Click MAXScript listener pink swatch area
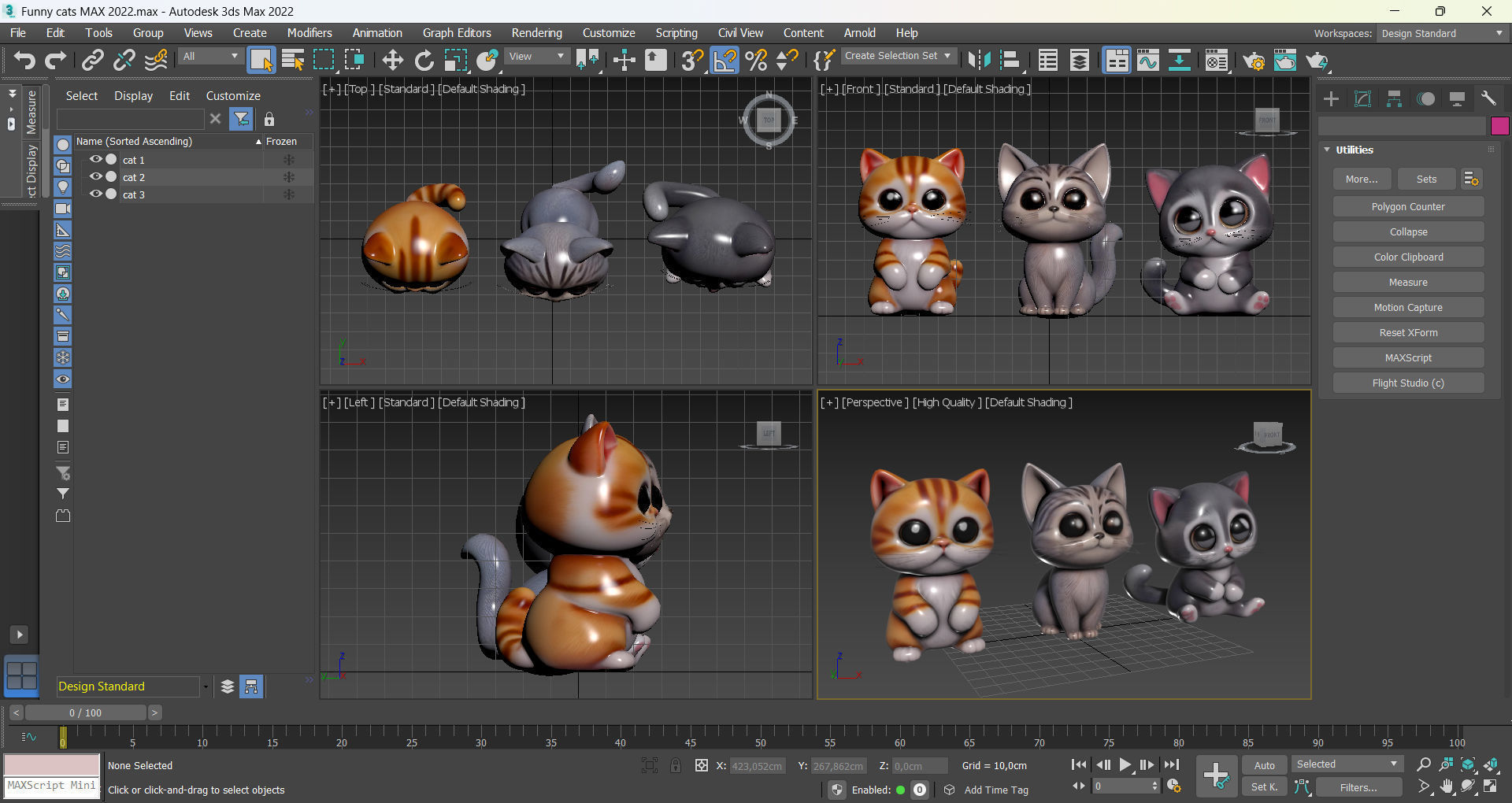1512x803 pixels. click(x=52, y=764)
